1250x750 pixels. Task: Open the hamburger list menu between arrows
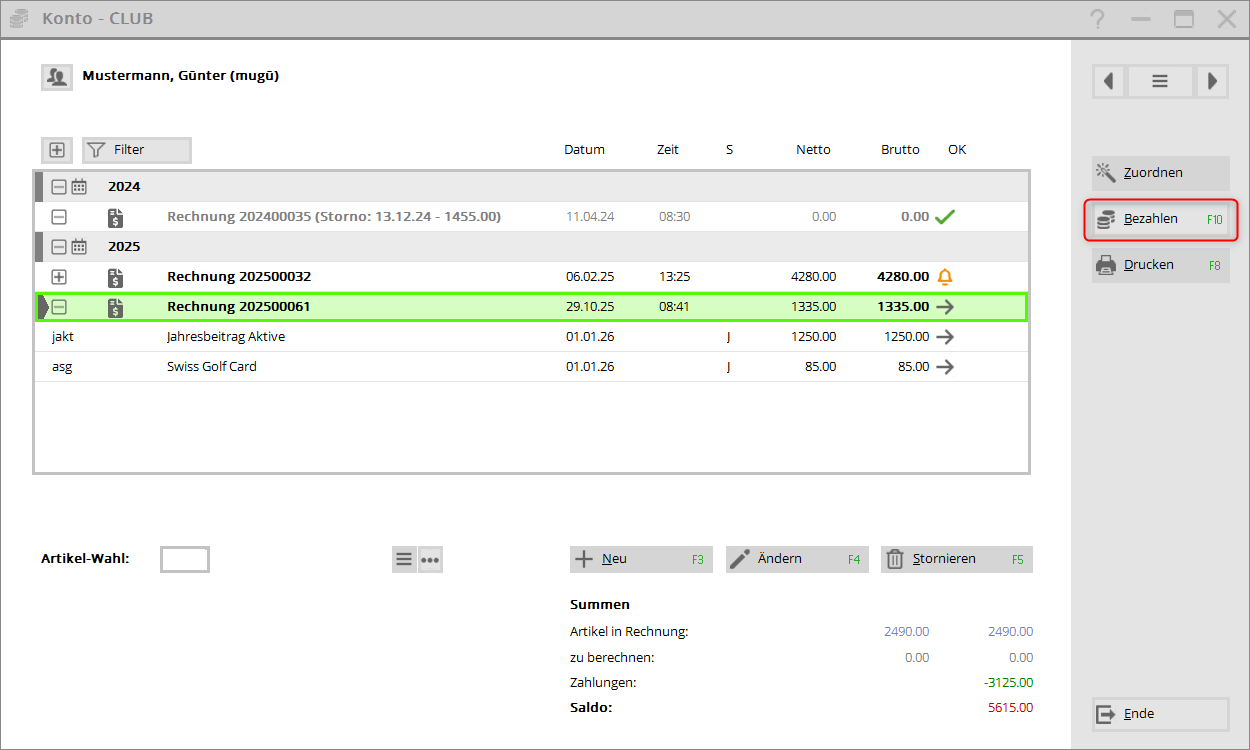1160,81
